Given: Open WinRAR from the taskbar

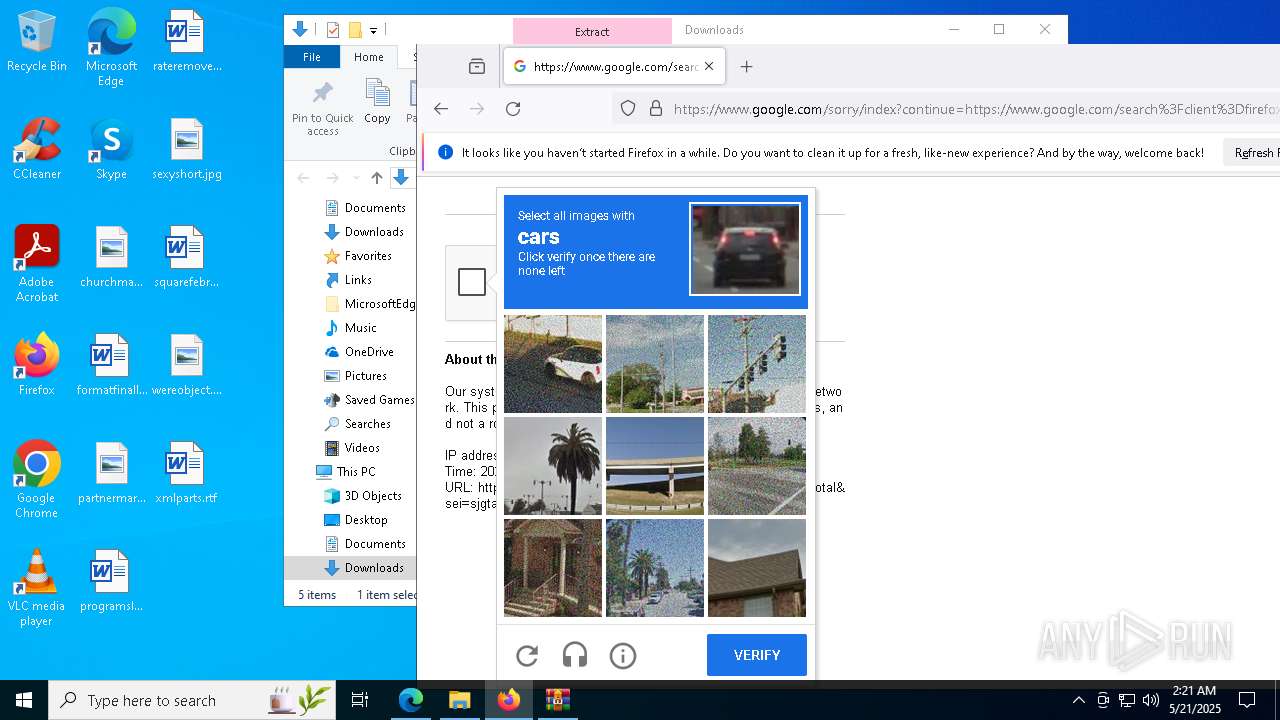Looking at the screenshot, I should coord(557,700).
